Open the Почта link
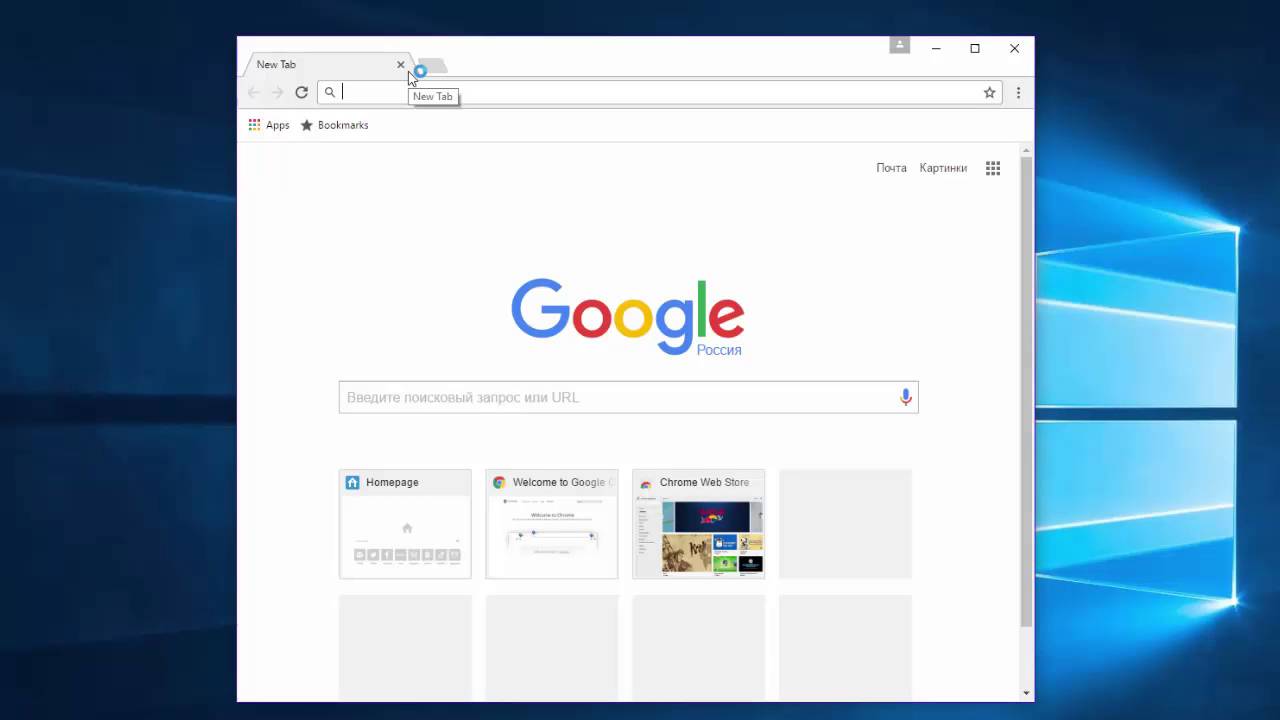 pos(891,168)
